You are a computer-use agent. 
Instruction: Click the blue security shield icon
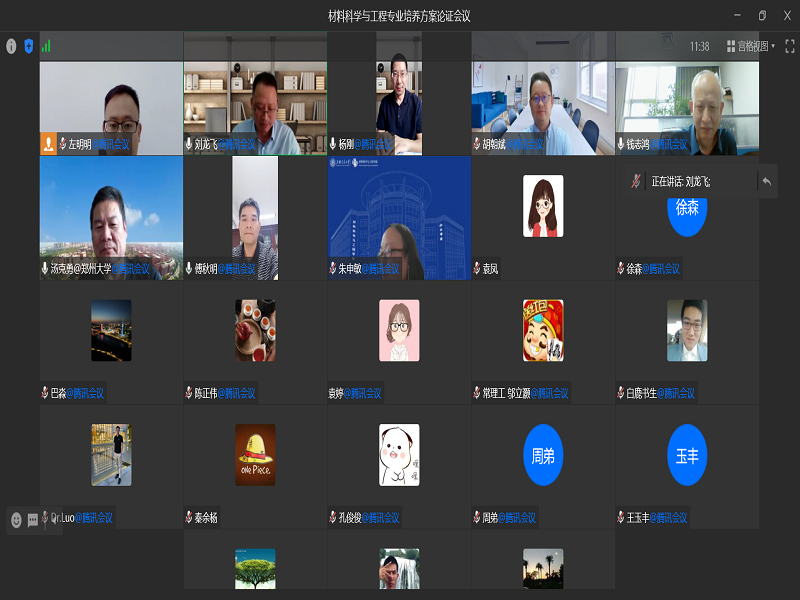tap(29, 46)
